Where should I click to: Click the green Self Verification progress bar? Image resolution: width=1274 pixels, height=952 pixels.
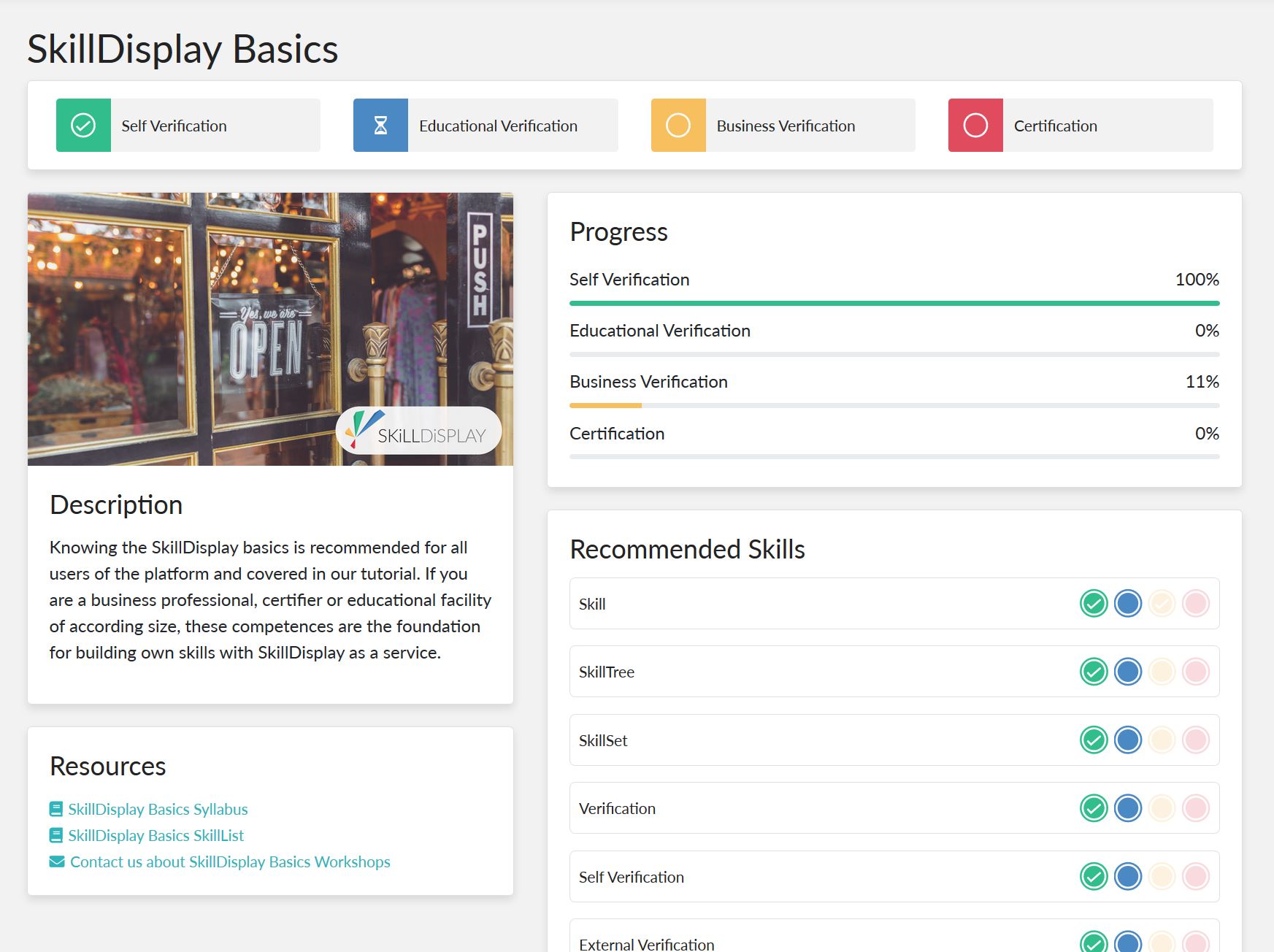894,303
